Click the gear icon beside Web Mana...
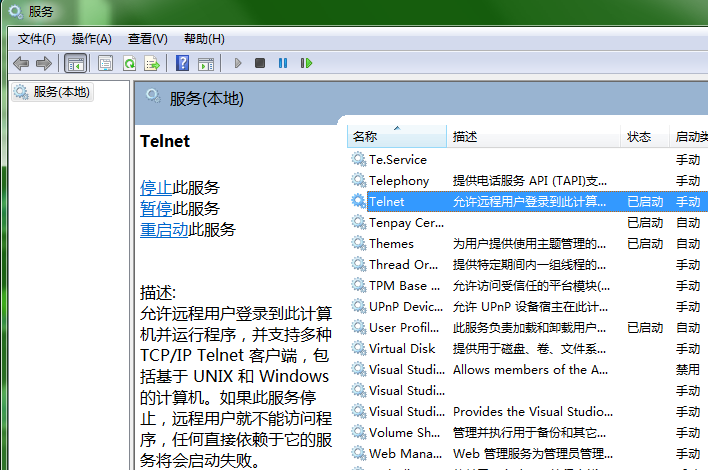Screen dimensions: 708x470 point(359,453)
